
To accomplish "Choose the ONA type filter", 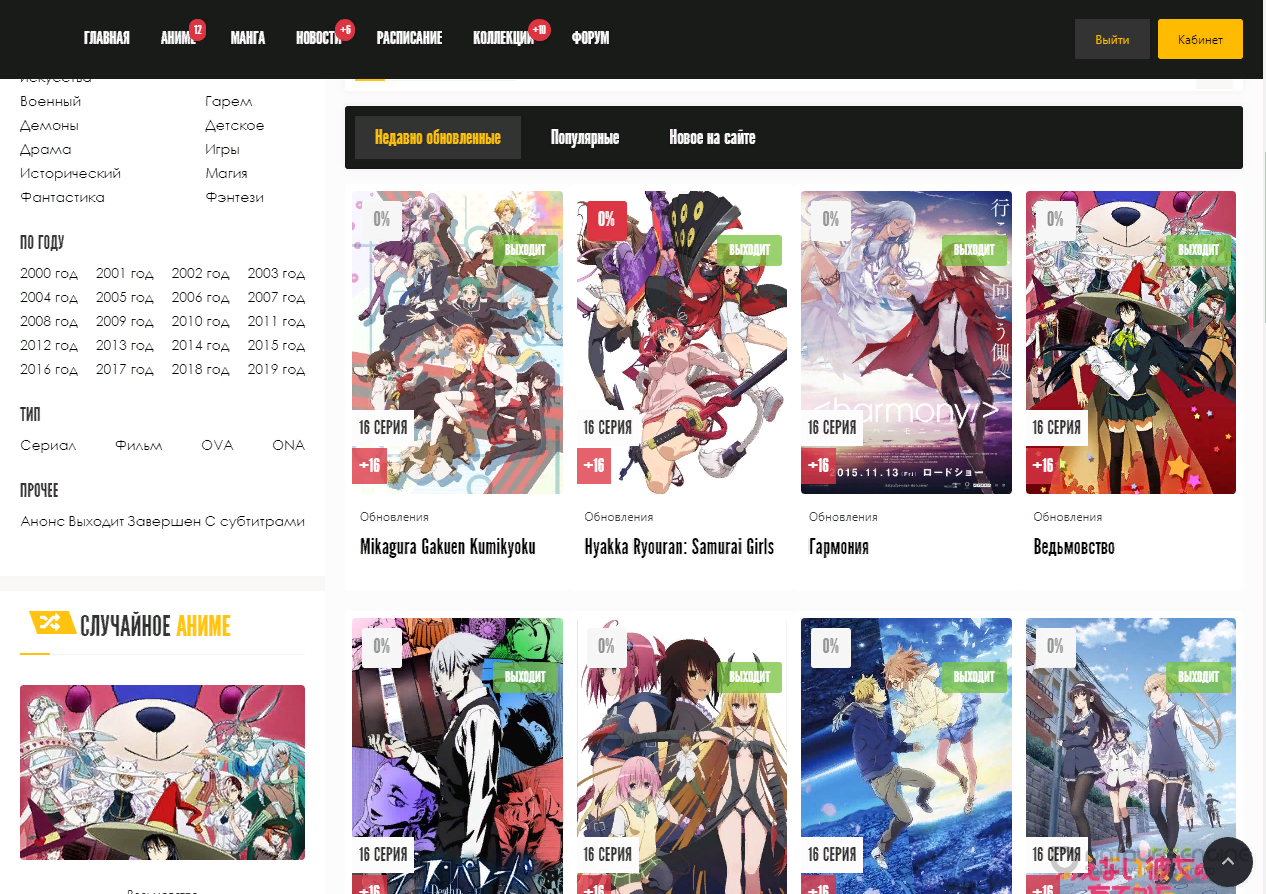I will click(289, 445).
